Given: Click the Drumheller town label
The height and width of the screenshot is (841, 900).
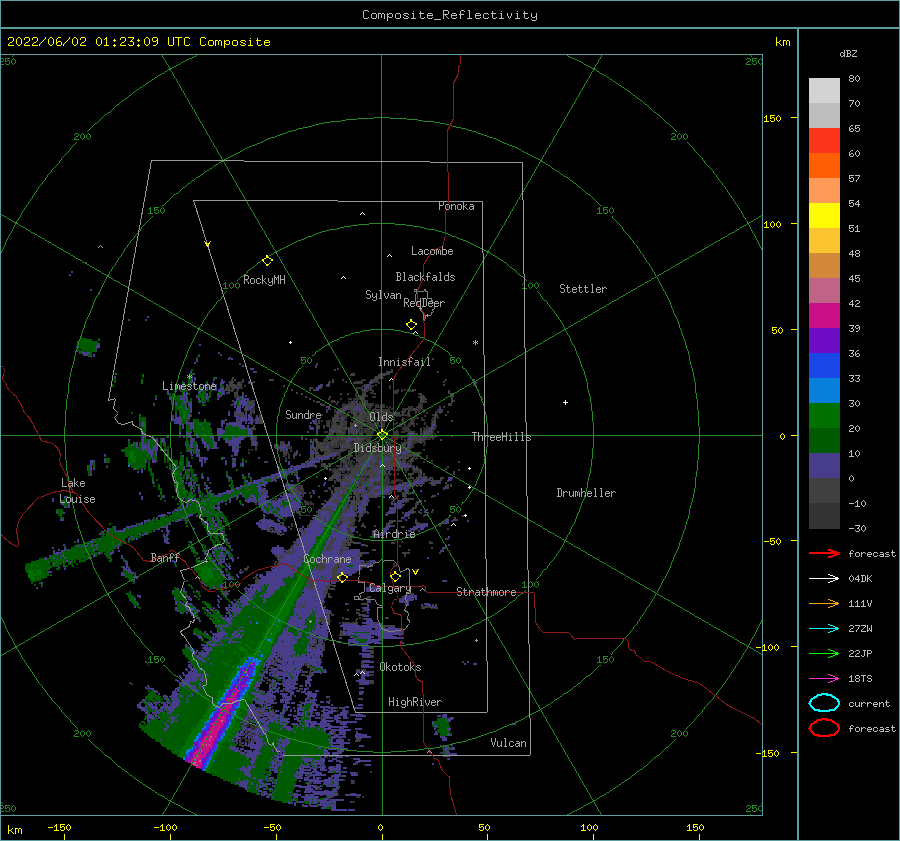Looking at the screenshot, I should pyautogui.click(x=586, y=493).
